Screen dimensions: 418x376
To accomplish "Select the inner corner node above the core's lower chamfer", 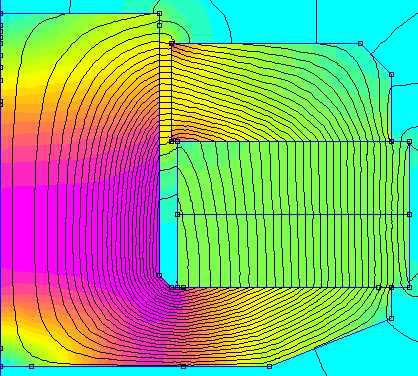I will coord(159,275).
